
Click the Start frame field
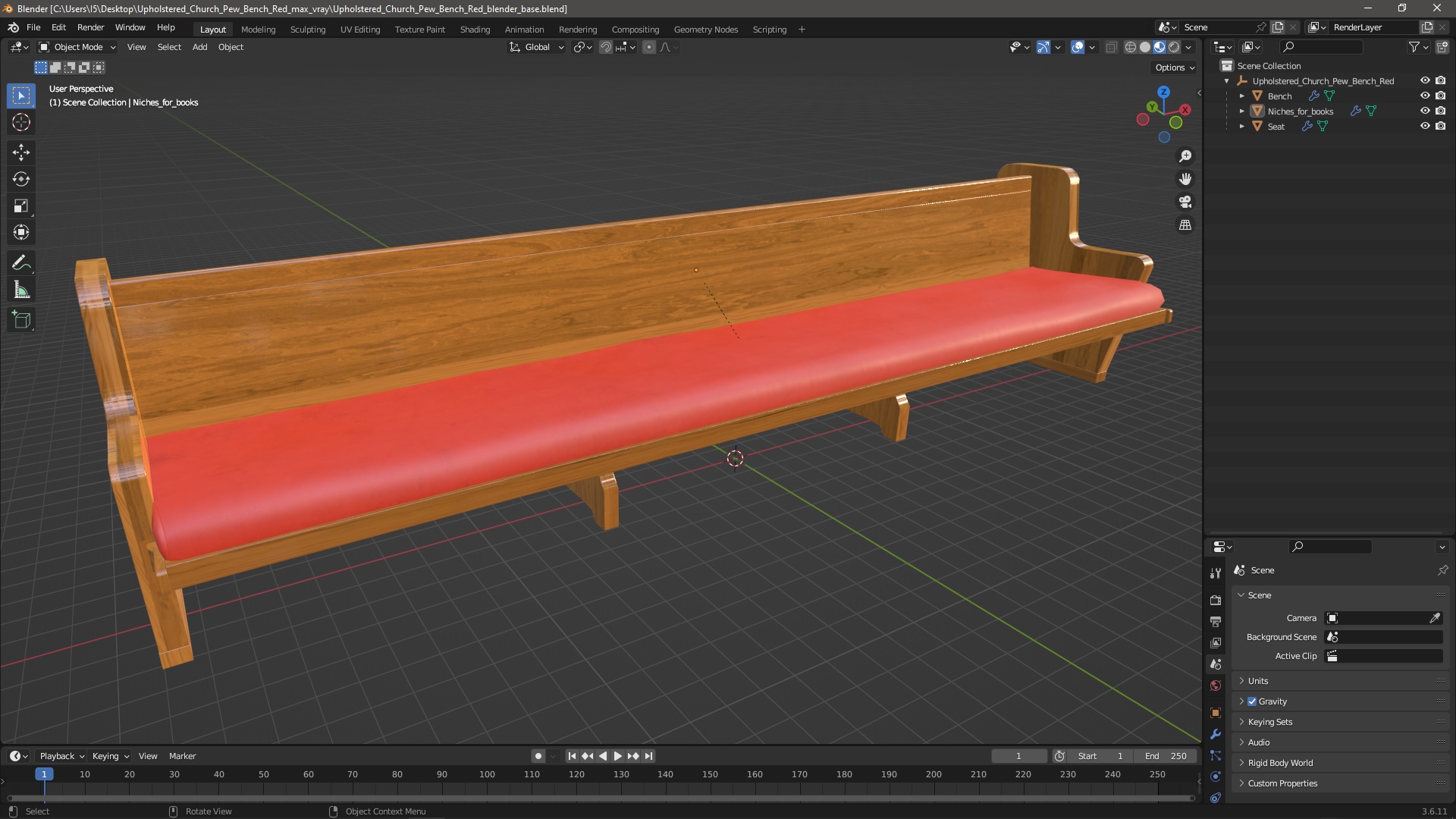[x=1100, y=756]
